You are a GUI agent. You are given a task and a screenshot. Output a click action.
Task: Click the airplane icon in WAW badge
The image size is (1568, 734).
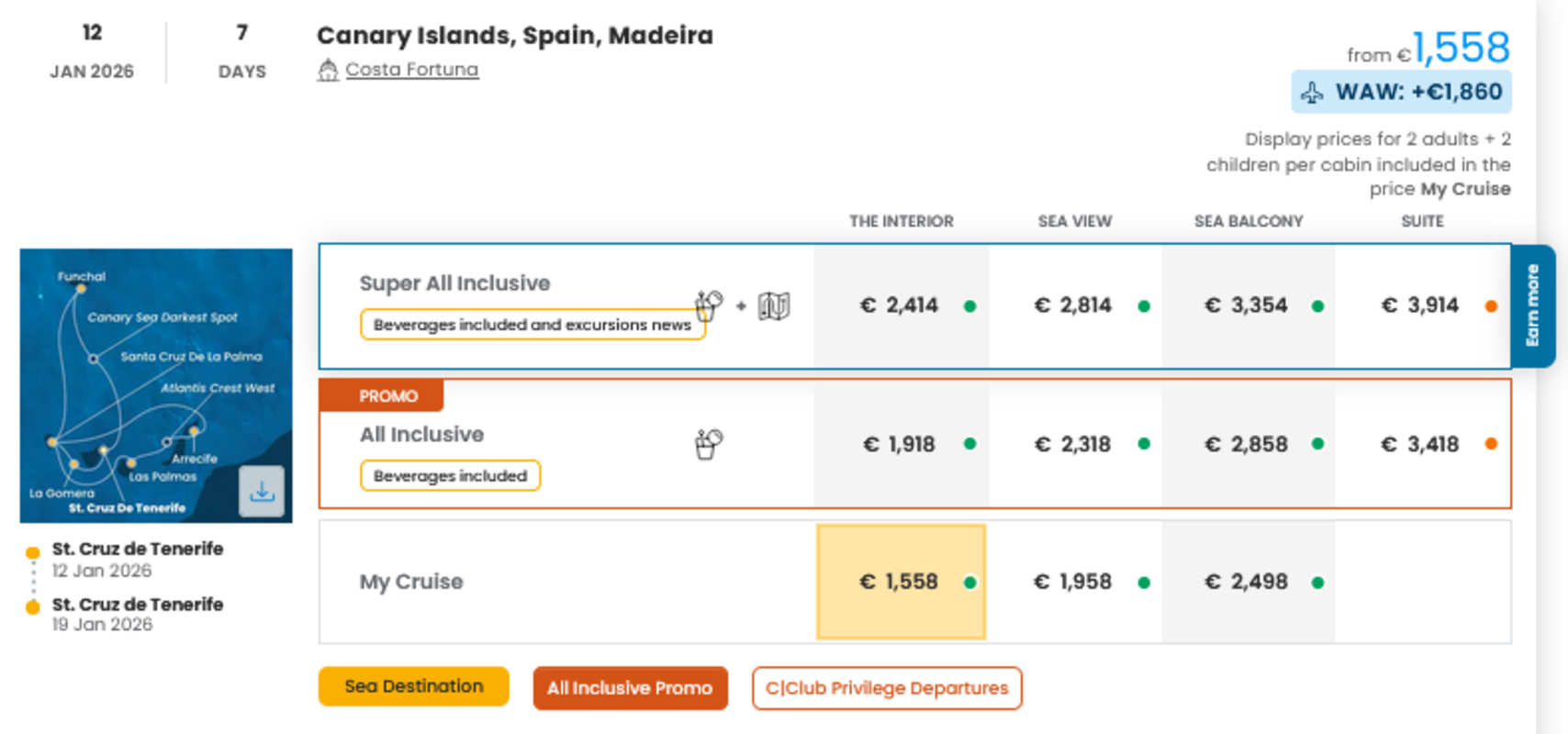[1313, 93]
